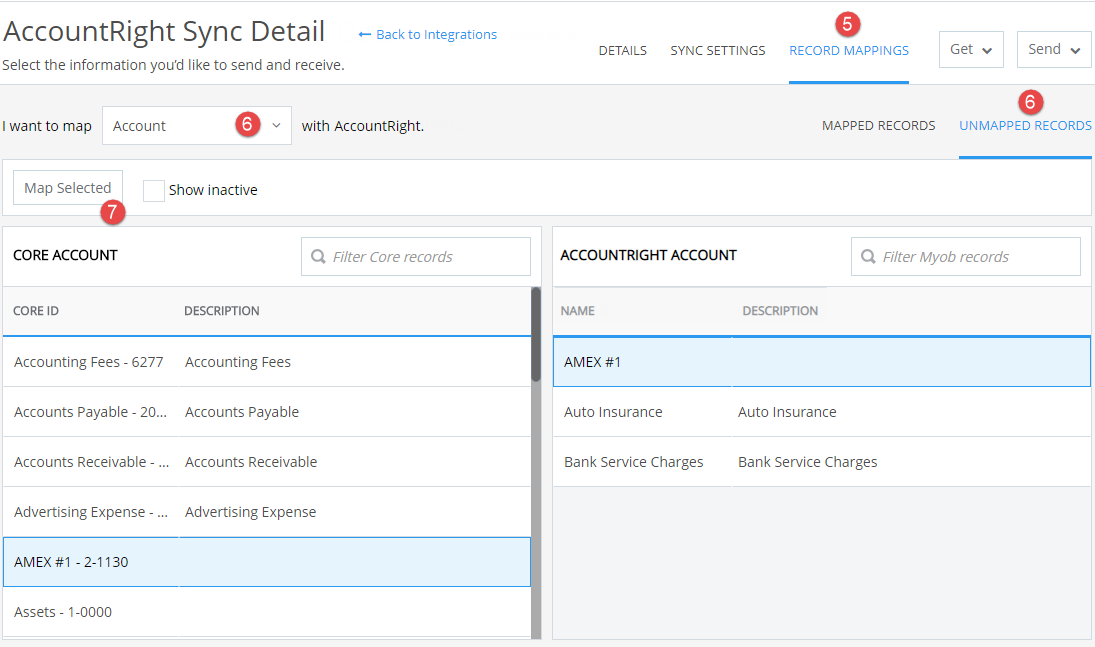This screenshot has width=1095, height=647.
Task: Select the AMEX #1 AccountRight row
Action: tap(821, 362)
